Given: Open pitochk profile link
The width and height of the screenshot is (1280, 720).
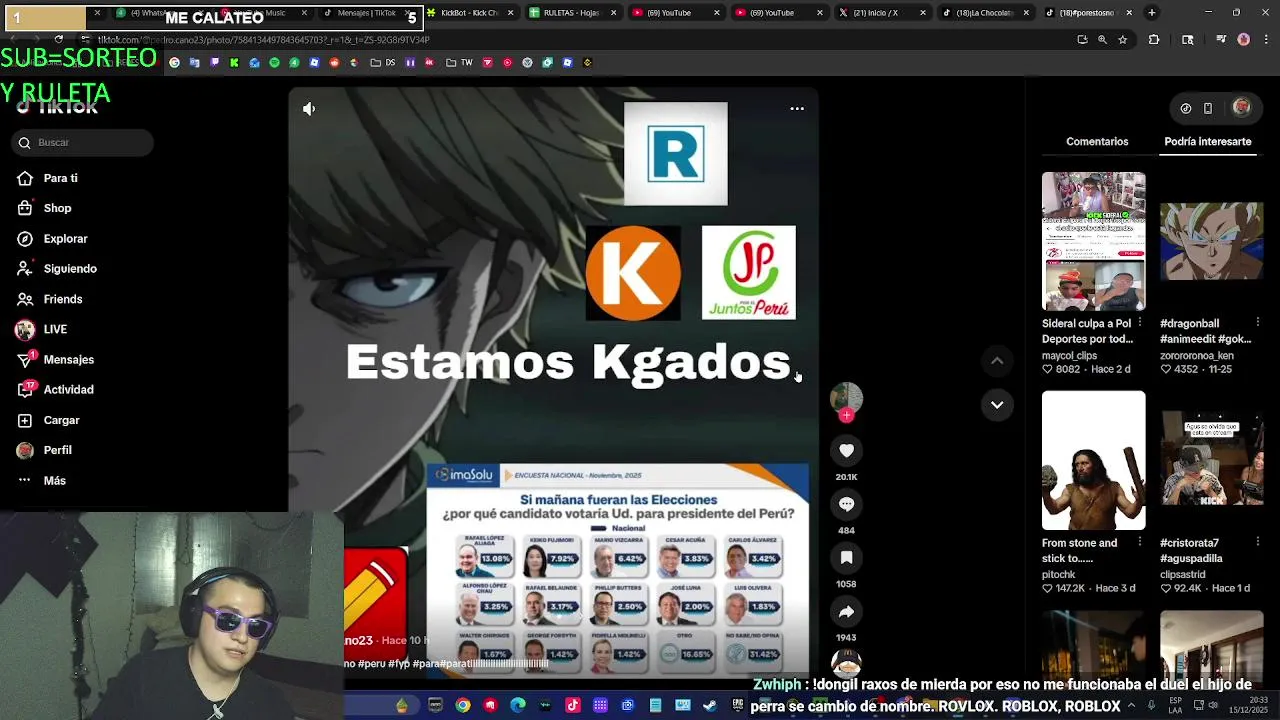Looking at the screenshot, I should click(x=1060, y=575).
